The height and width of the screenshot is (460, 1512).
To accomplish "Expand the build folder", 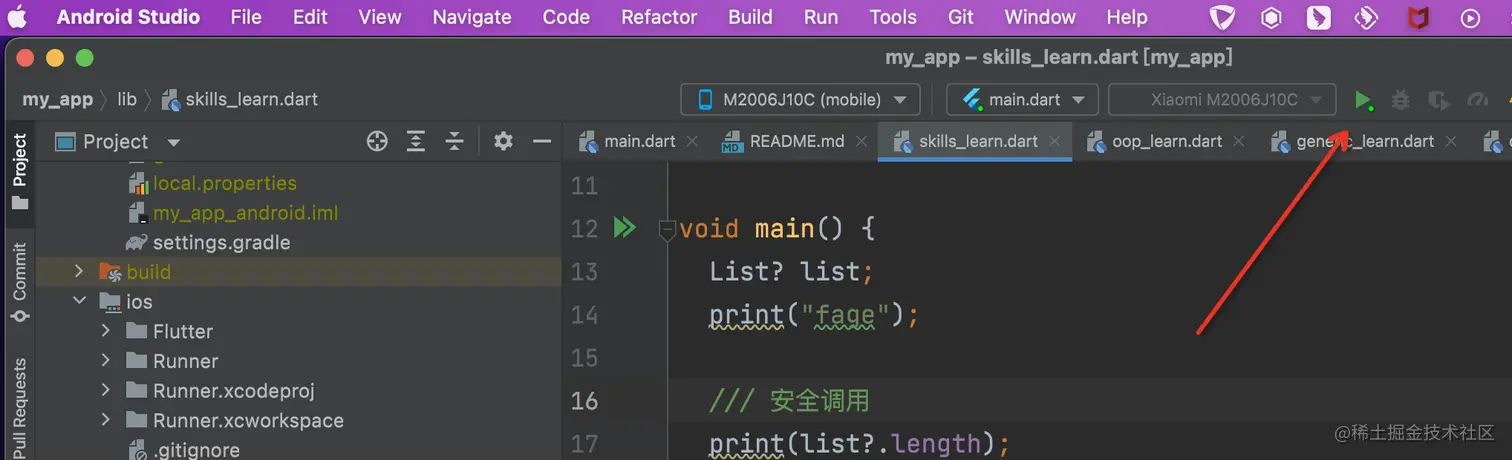I will [x=79, y=271].
